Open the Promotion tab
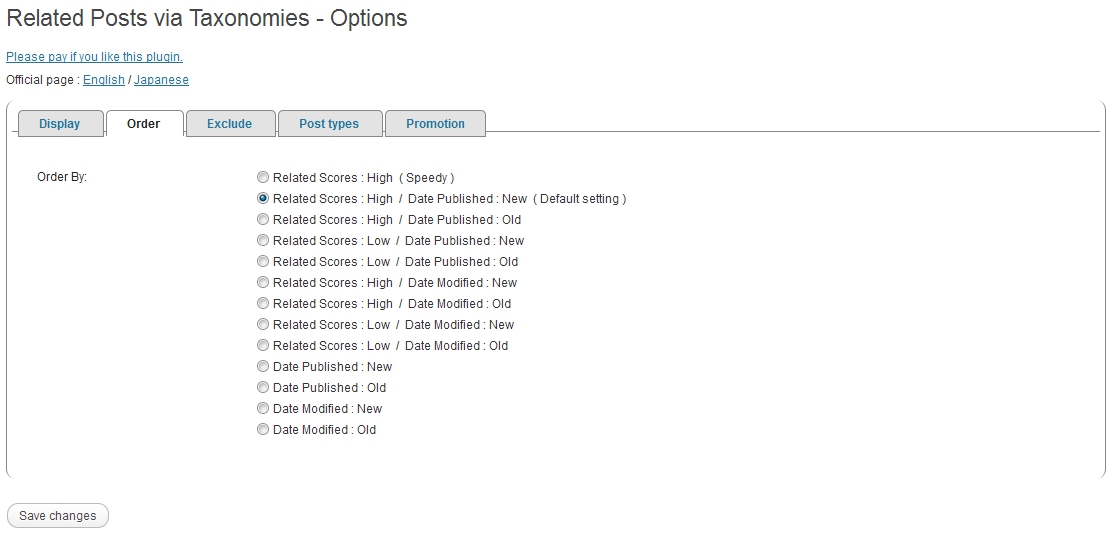 pos(435,124)
